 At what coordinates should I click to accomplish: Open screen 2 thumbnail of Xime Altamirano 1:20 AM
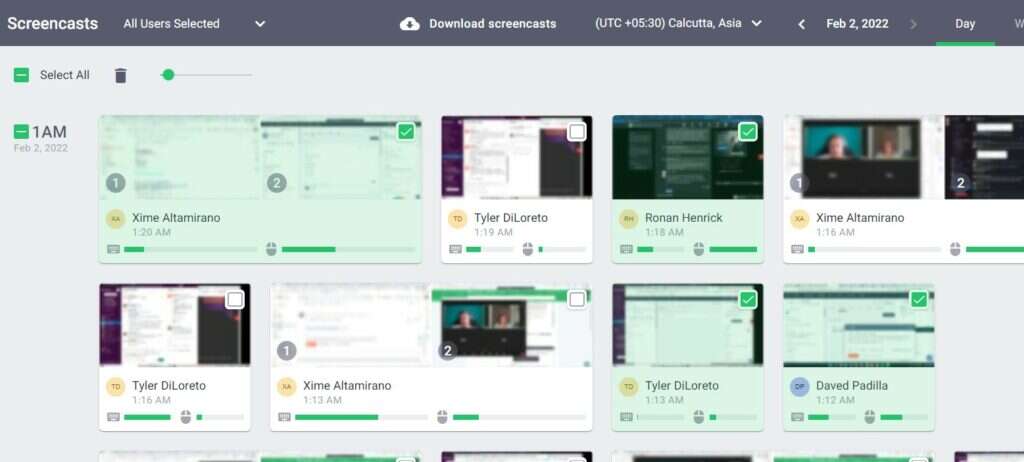tap(341, 157)
